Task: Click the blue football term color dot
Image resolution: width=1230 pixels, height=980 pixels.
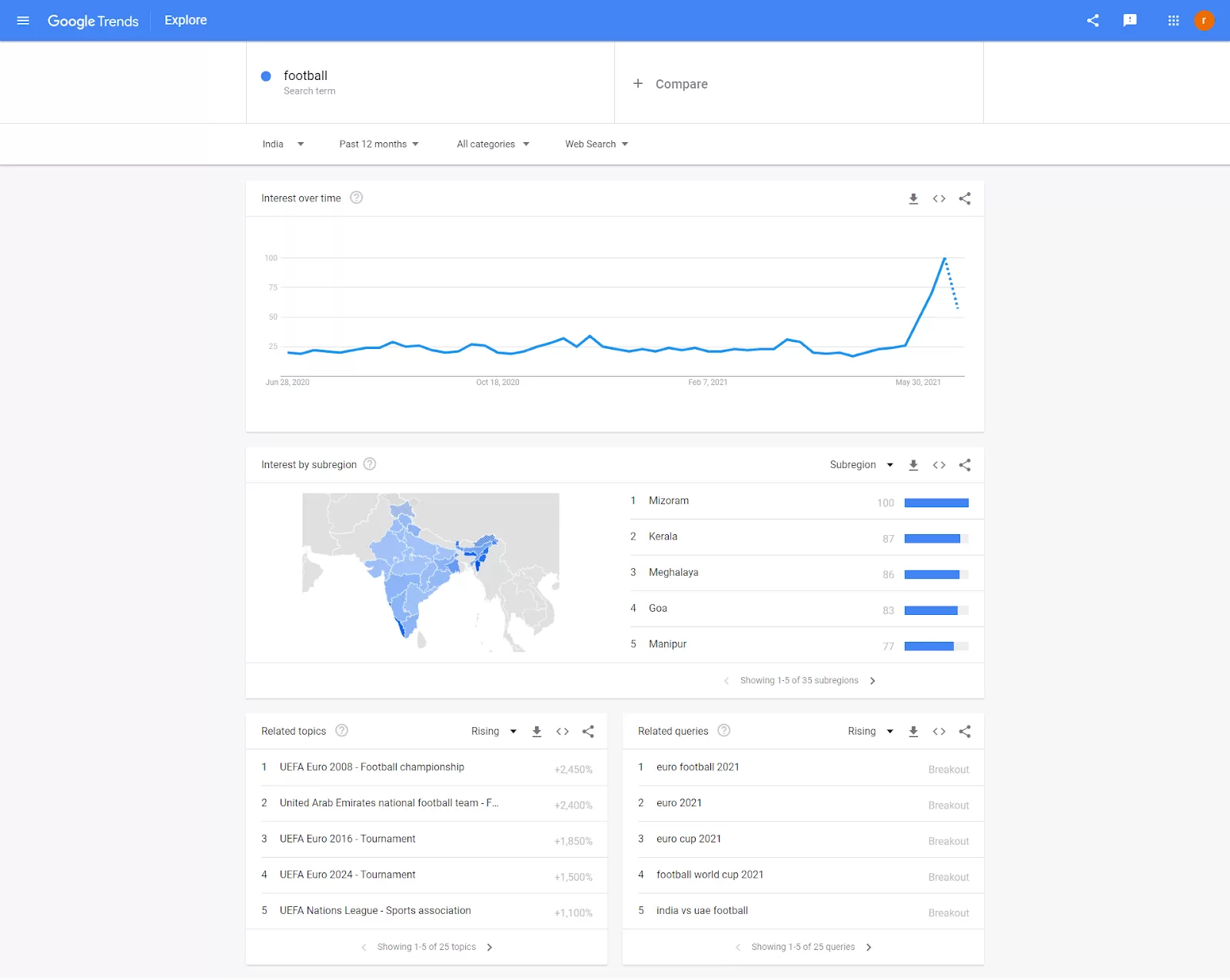Action: click(x=266, y=76)
